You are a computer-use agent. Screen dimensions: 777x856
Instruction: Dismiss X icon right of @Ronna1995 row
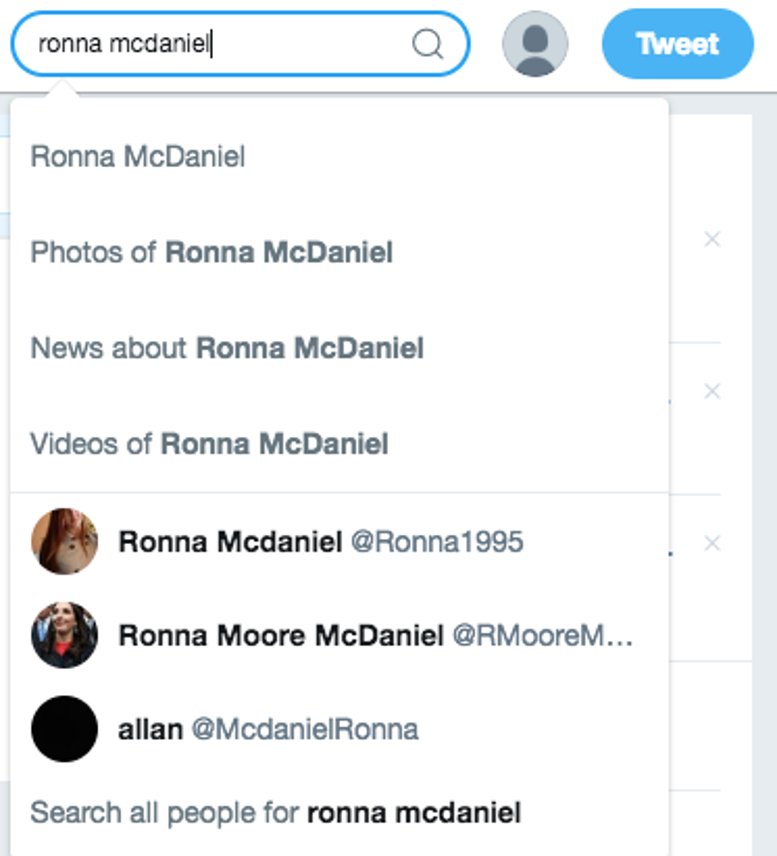click(x=712, y=543)
